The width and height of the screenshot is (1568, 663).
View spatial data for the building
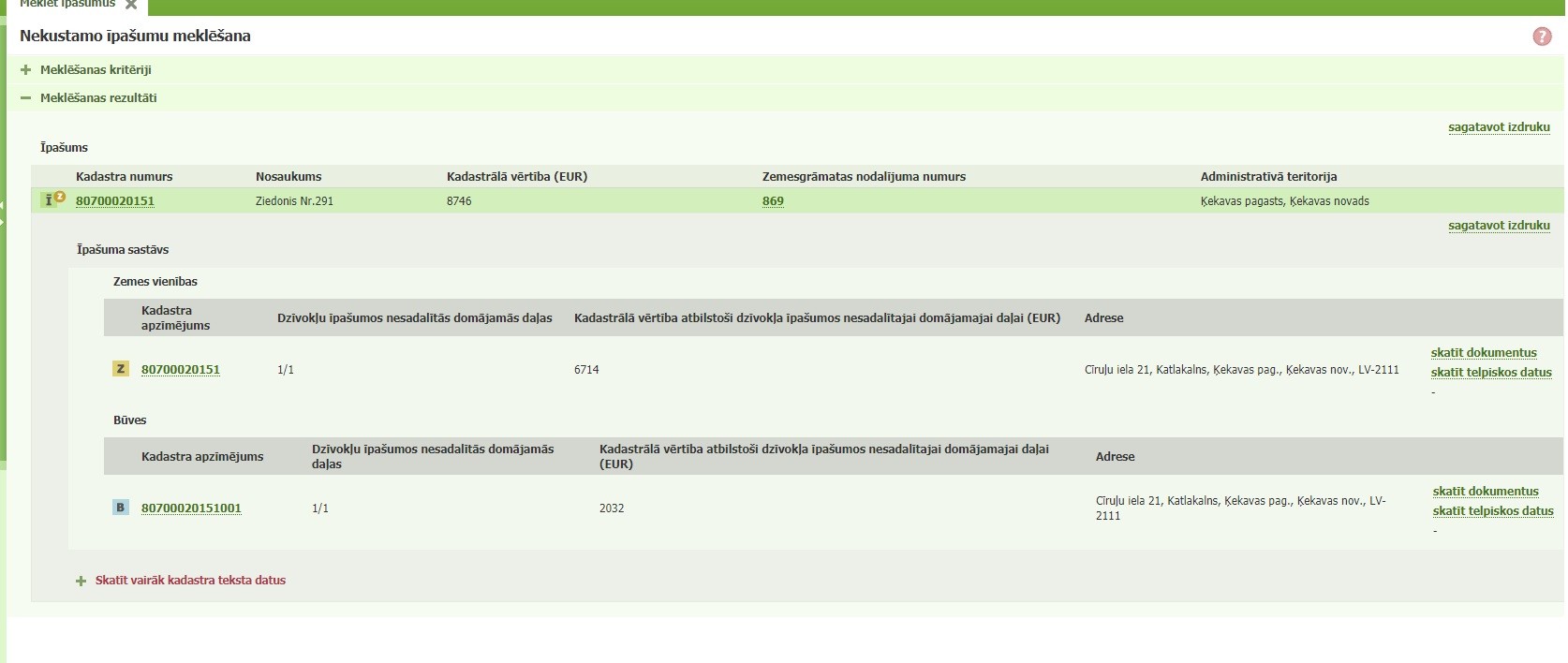point(1493,511)
